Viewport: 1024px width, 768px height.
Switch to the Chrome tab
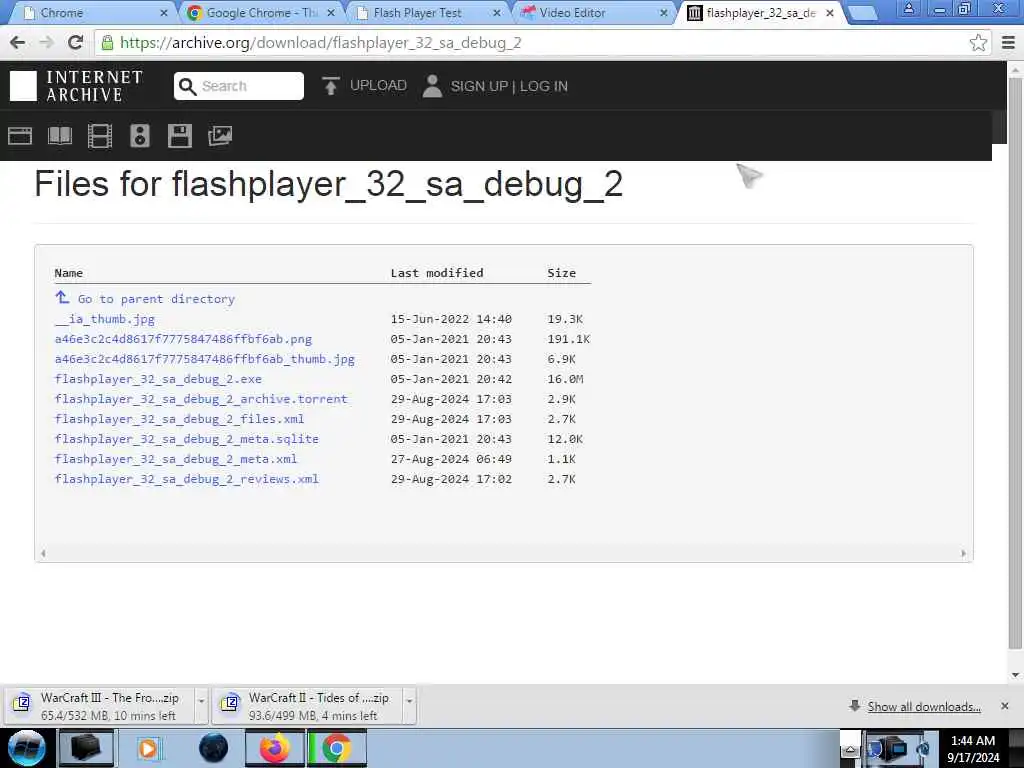coord(95,12)
